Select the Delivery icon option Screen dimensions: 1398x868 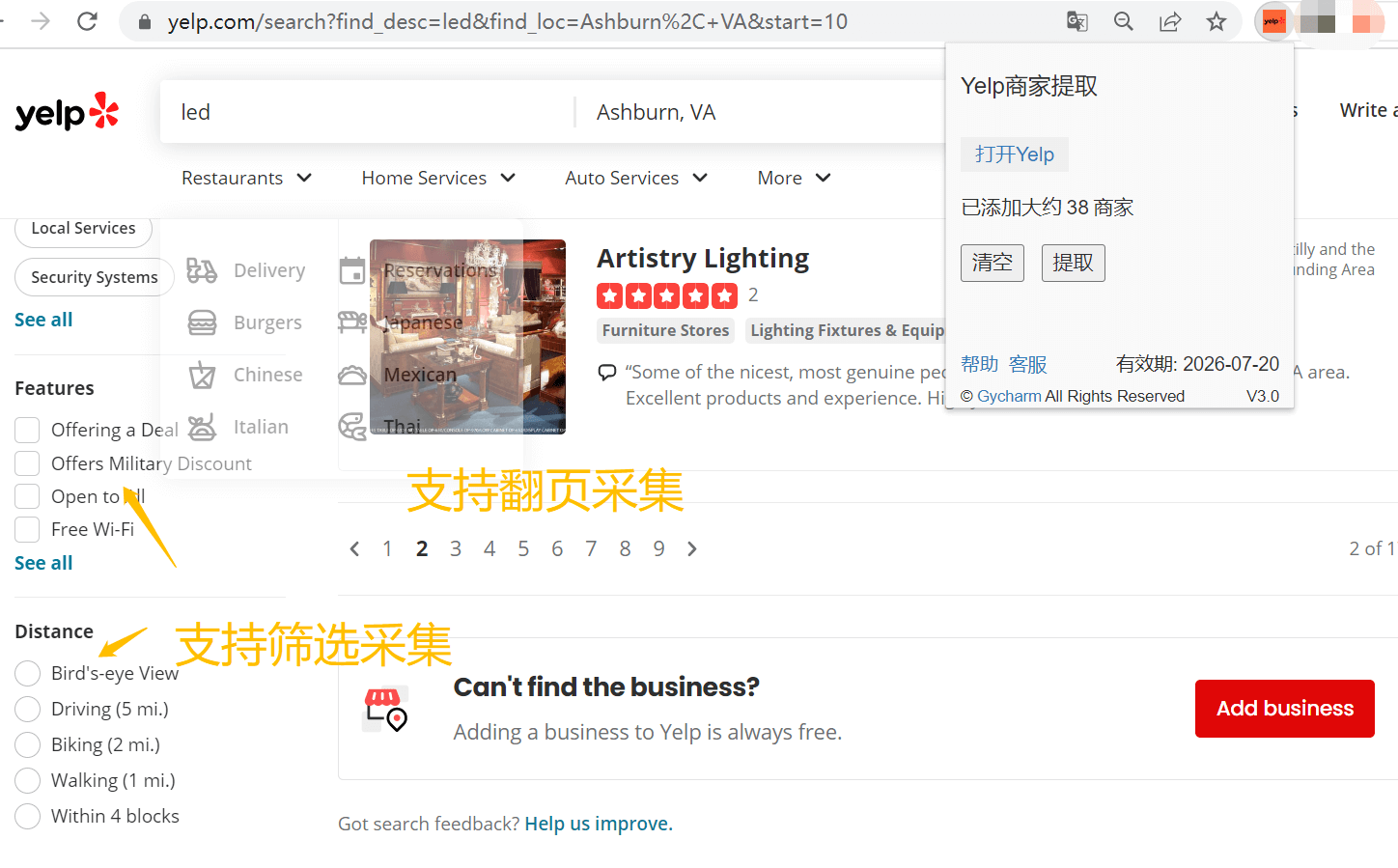click(x=202, y=270)
